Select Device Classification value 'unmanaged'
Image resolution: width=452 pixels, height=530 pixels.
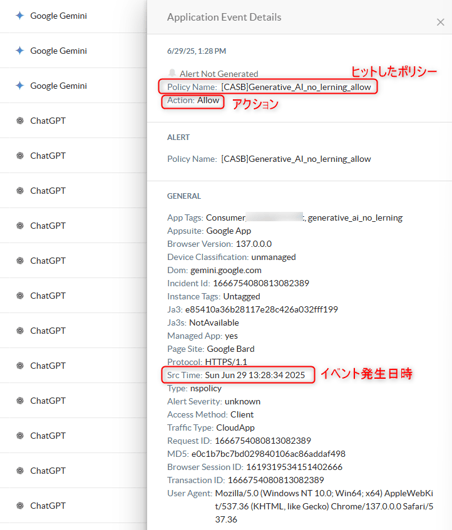pyautogui.click(x=273, y=257)
